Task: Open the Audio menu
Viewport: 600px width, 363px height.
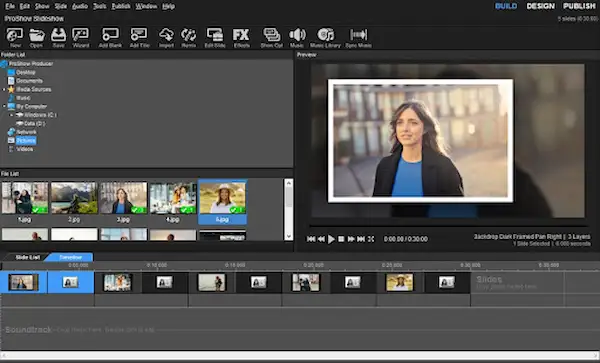Action: point(80,7)
